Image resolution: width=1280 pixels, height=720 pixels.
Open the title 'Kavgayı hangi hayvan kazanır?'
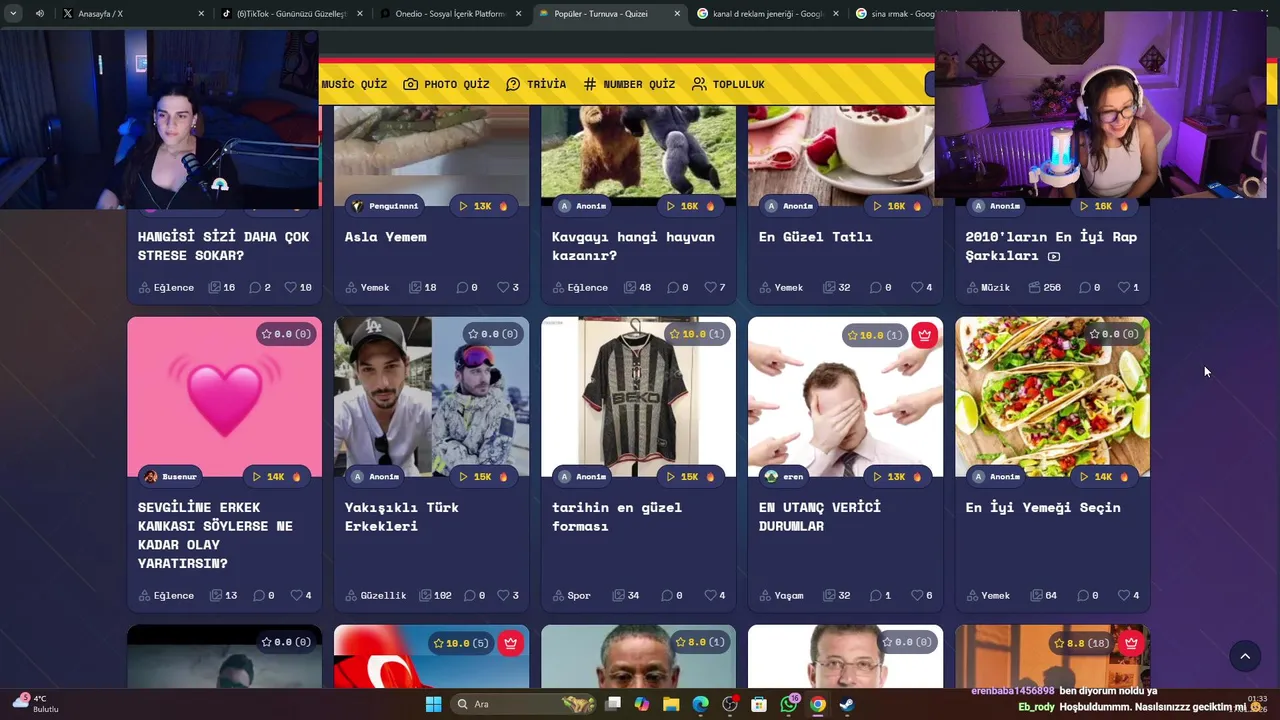(x=633, y=246)
